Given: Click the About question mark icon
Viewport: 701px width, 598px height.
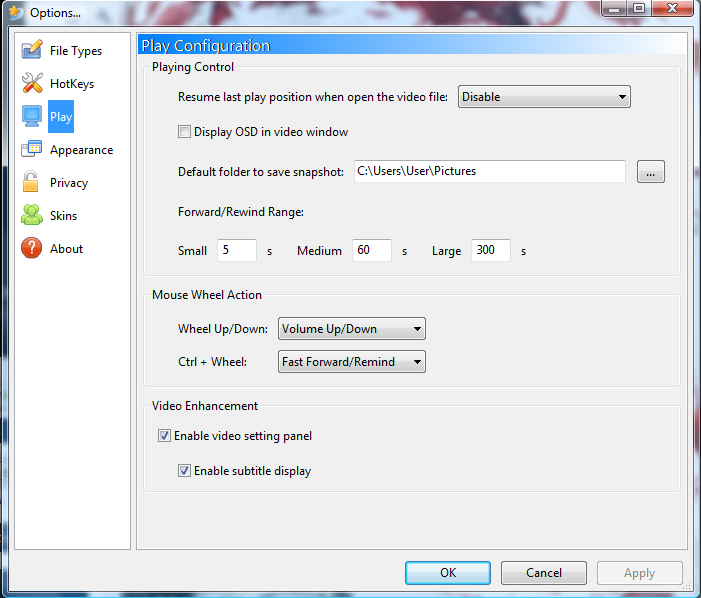Looking at the screenshot, I should [32, 248].
